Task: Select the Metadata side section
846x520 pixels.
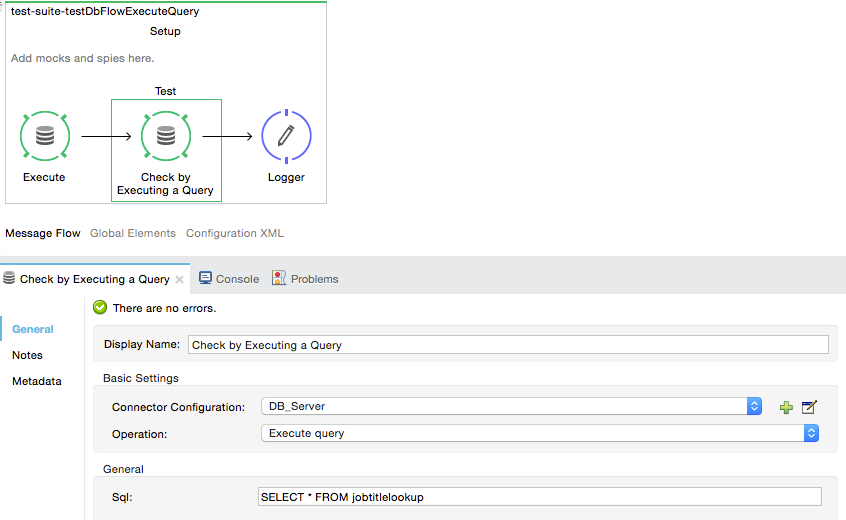Action: click(37, 381)
